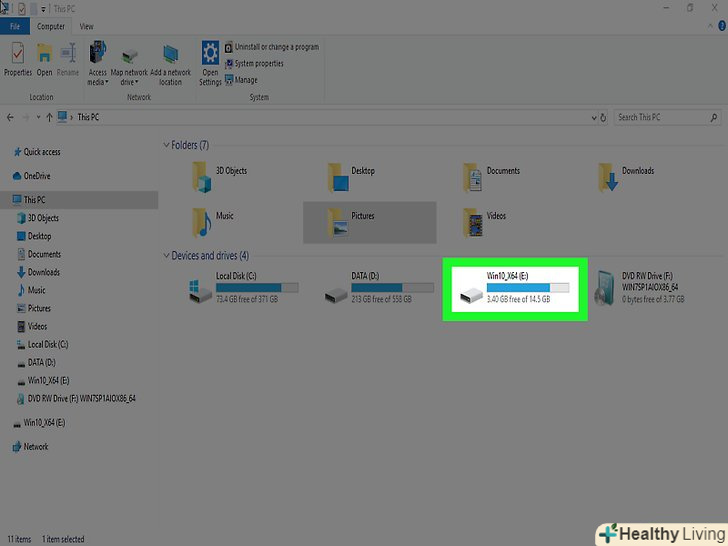The width and height of the screenshot is (728, 546).
Task: Click the title bar properties checkmark icon
Action: click(21, 9)
